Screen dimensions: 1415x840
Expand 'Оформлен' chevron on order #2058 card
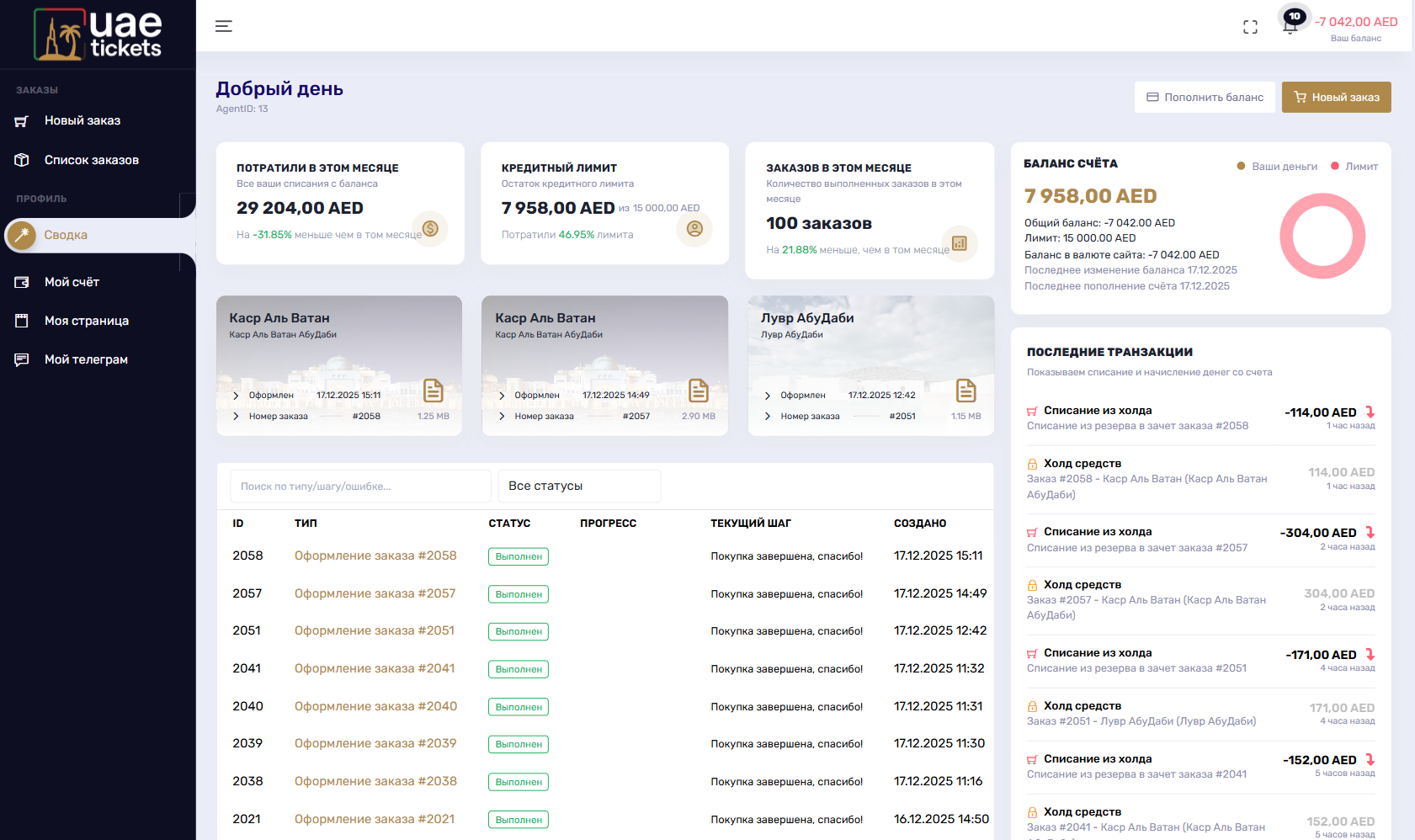coord(236,396)
